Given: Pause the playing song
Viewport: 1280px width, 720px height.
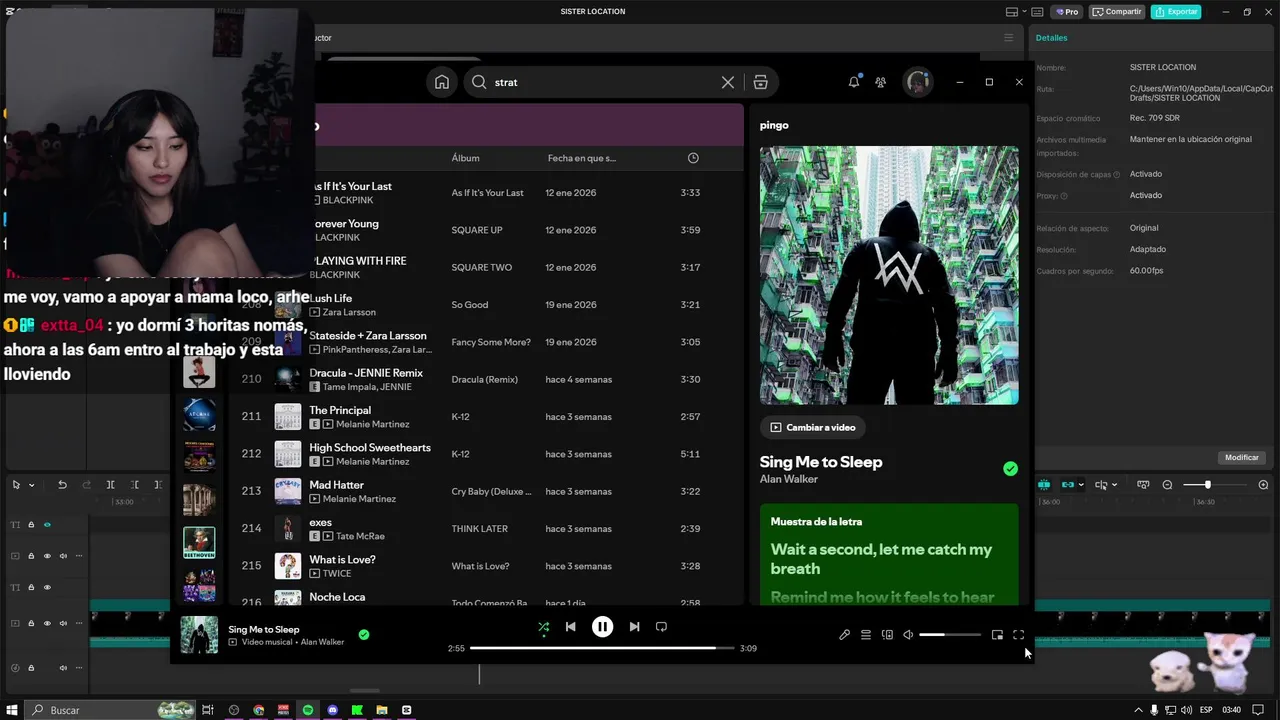Looking at the screenshot, I should click(602, 627).
